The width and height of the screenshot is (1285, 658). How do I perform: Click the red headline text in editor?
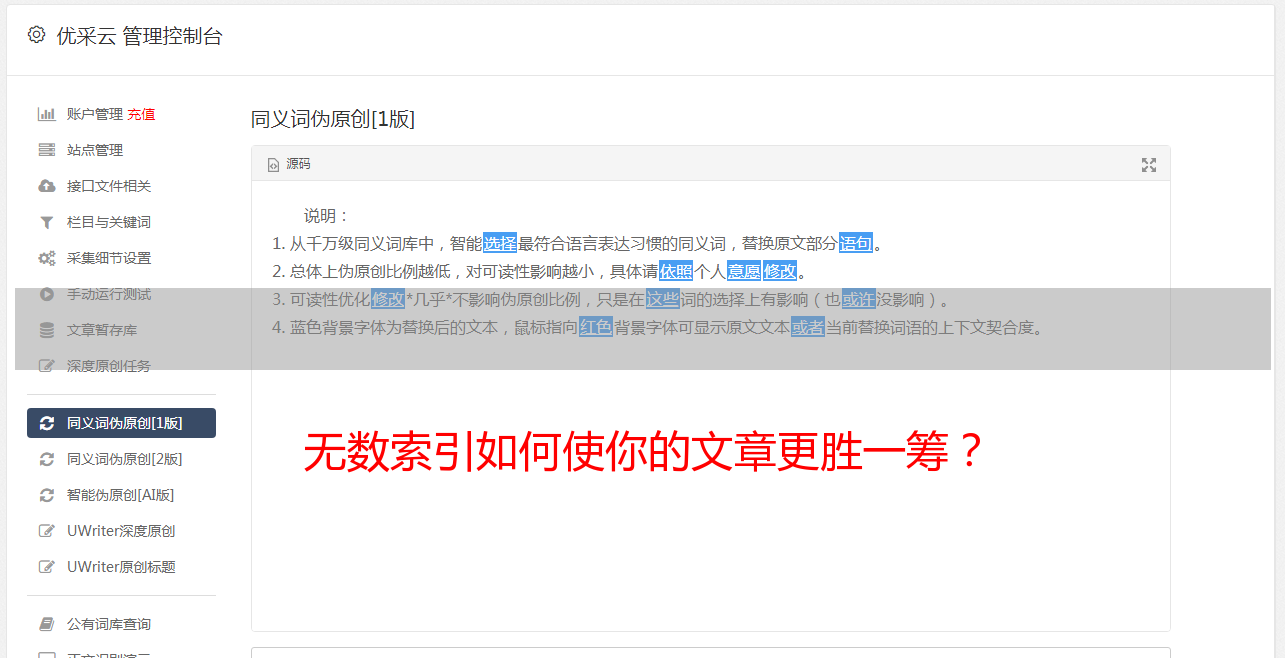click(646, 452)
